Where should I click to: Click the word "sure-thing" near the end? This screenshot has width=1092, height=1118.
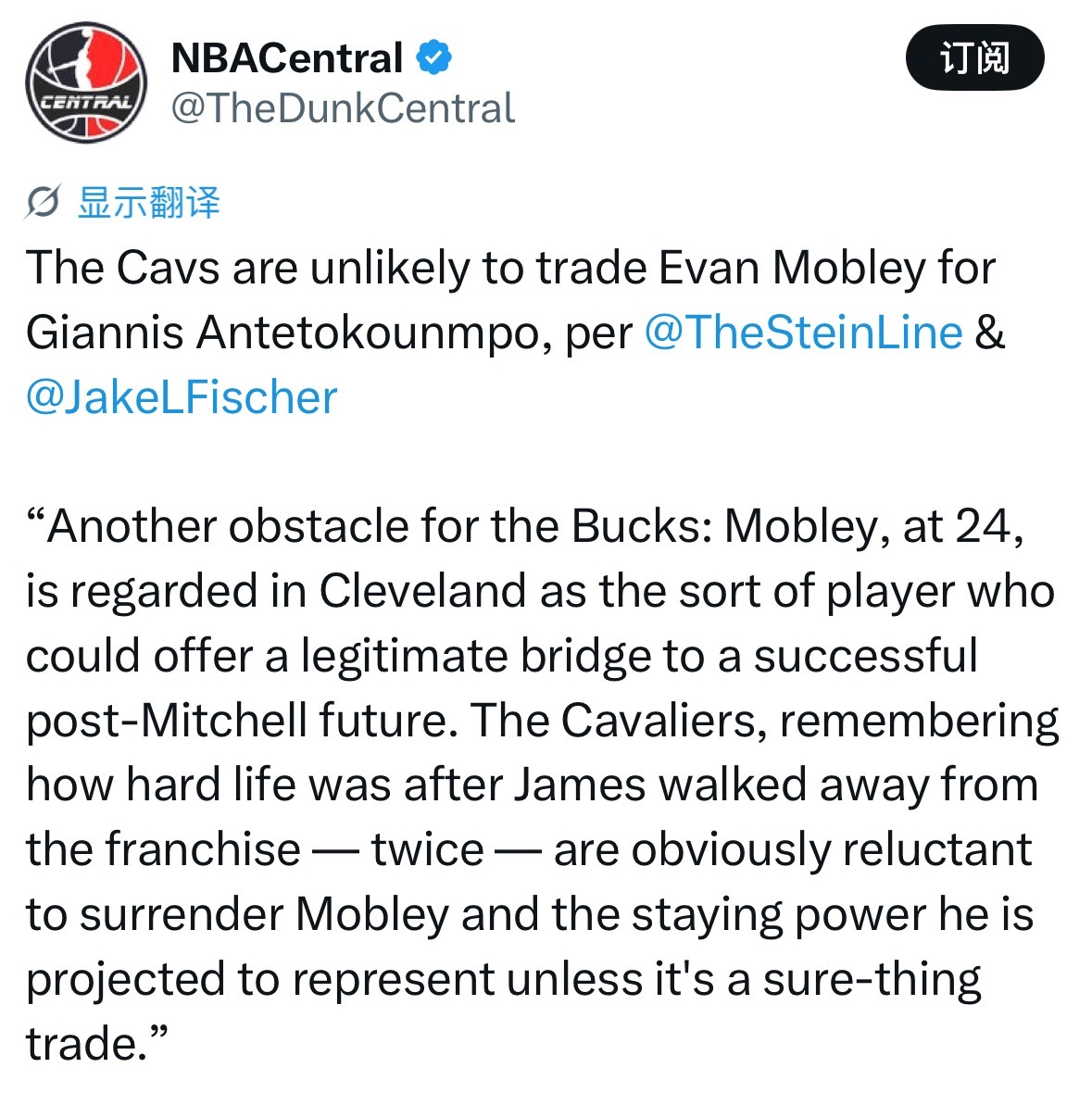[872, 979]
